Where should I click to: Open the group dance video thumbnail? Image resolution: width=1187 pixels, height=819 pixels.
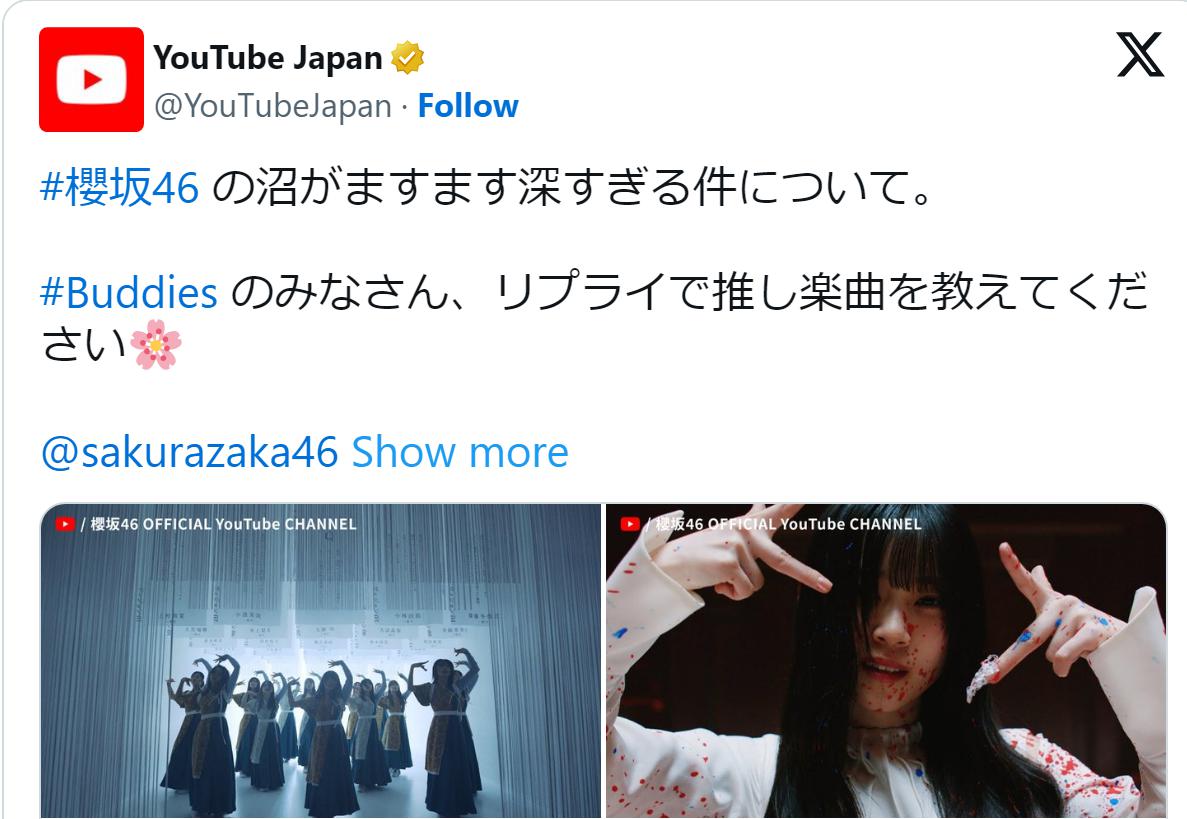(x=321, y=661)
